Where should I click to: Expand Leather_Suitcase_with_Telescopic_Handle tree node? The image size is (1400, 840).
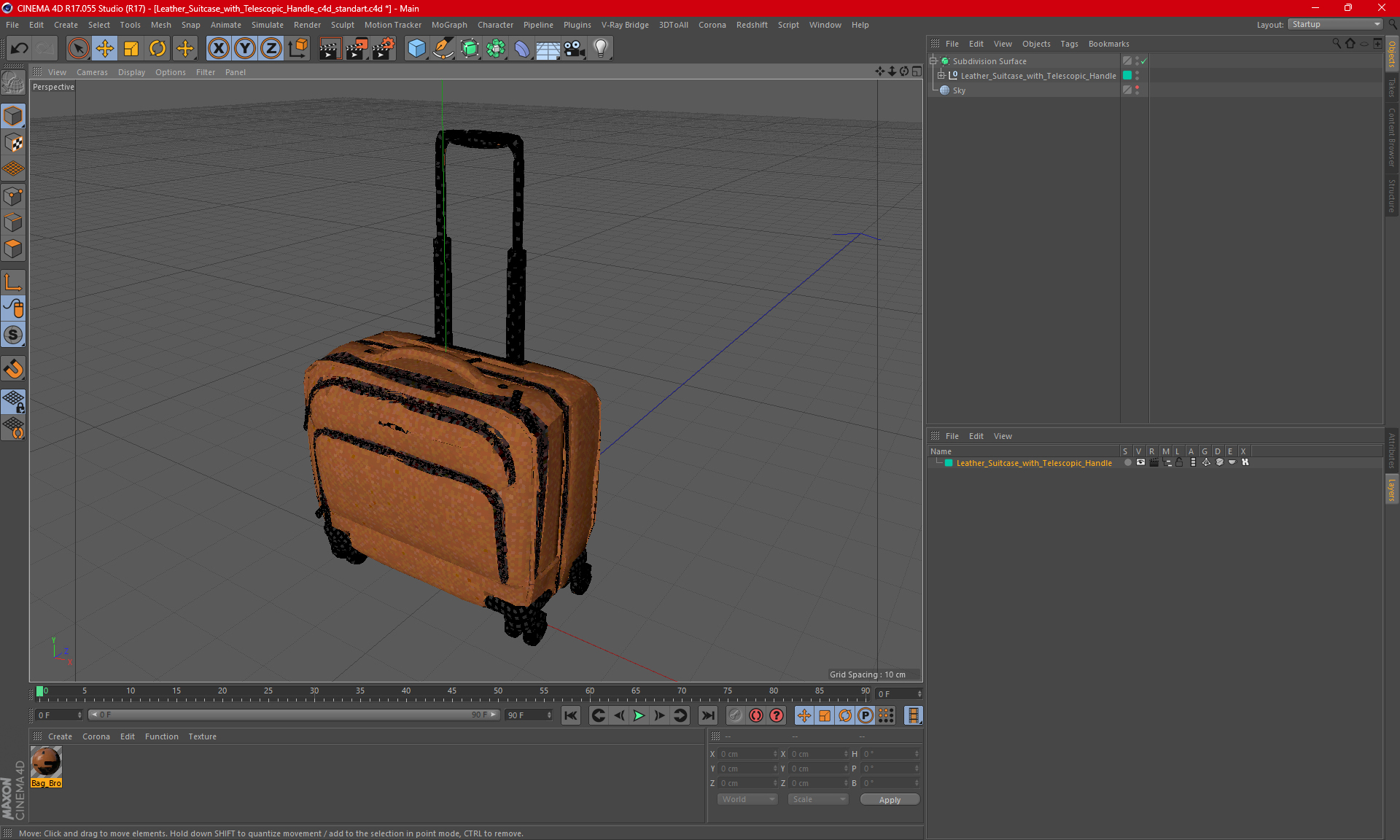(941, 76)
